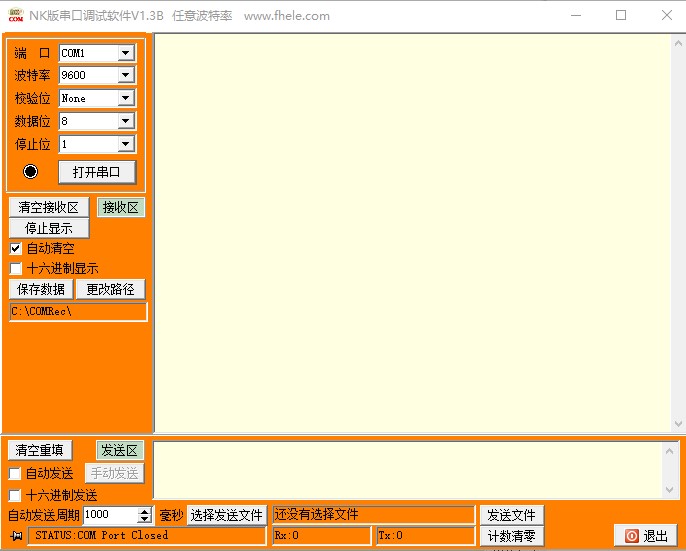Click the STATUS:COM Port Closed text

pyautogui.click(x=102, y=535)
